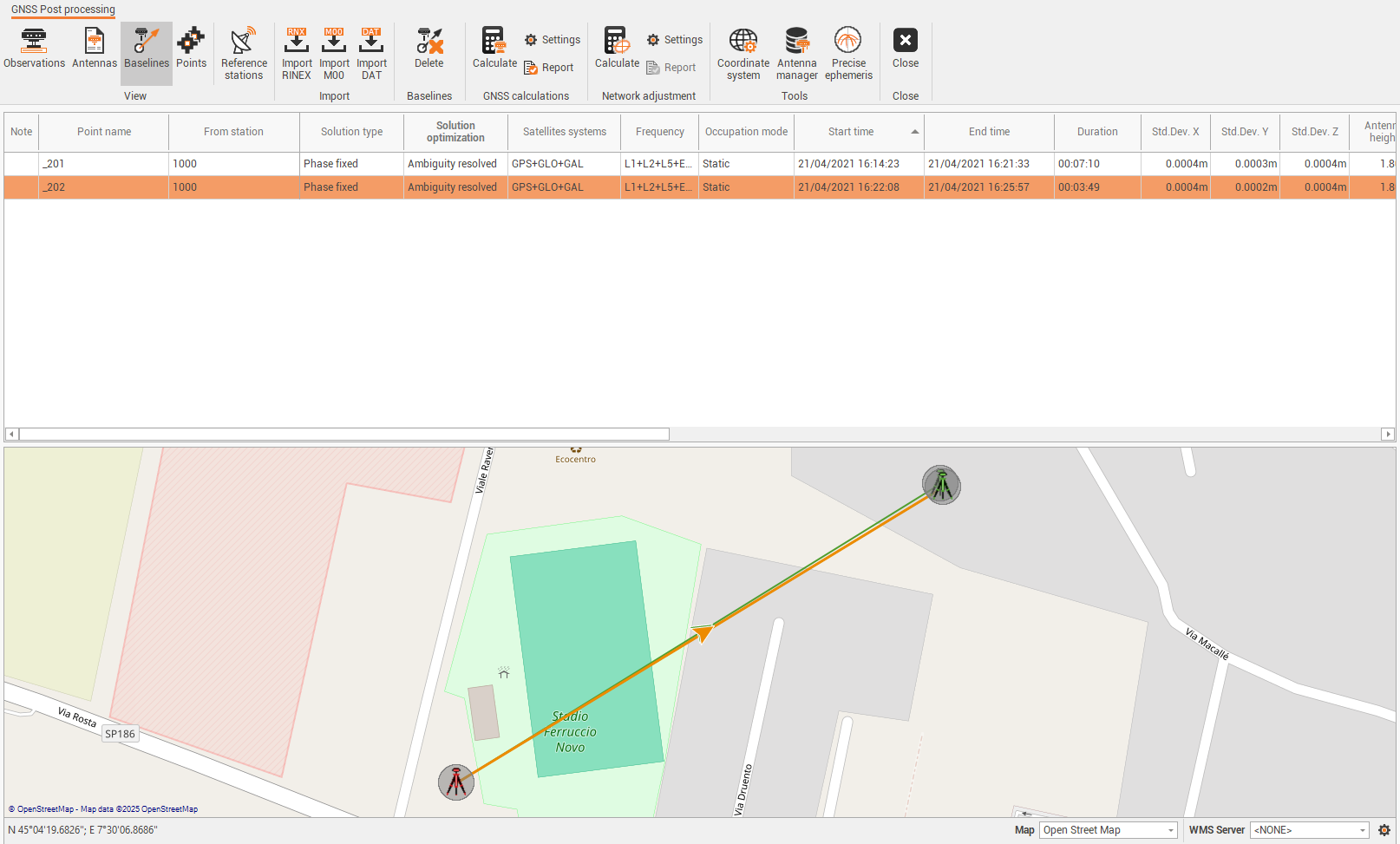
Task: Open Reference stations
Action: tap(244, 54)
